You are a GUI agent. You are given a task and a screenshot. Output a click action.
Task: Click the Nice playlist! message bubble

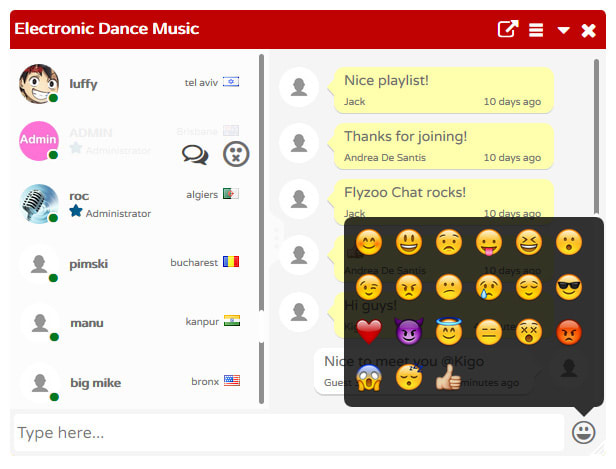444,90
